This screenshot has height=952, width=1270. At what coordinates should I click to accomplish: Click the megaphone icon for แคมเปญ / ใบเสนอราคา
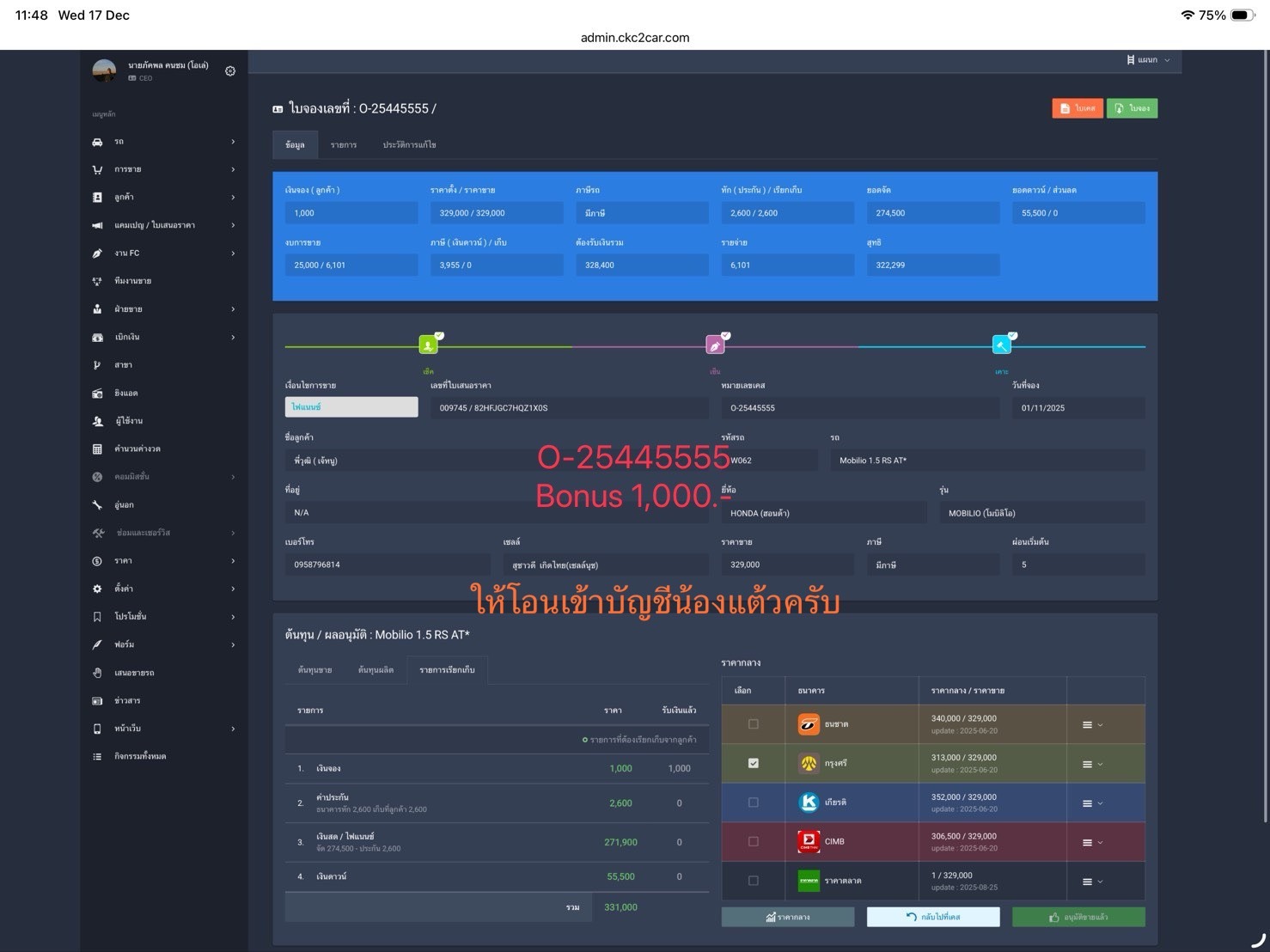97,225
